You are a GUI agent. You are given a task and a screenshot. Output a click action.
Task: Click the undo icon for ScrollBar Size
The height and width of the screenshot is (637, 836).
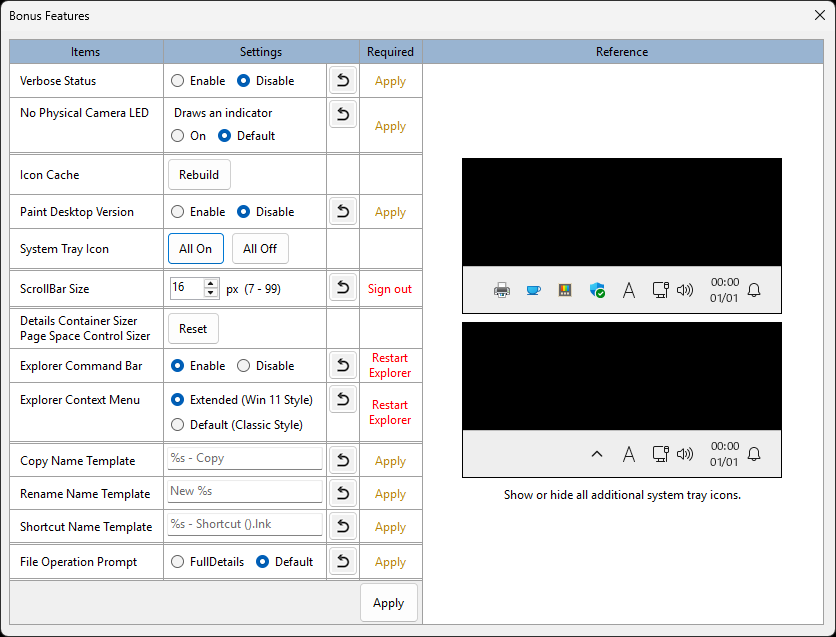pos(343,288)
